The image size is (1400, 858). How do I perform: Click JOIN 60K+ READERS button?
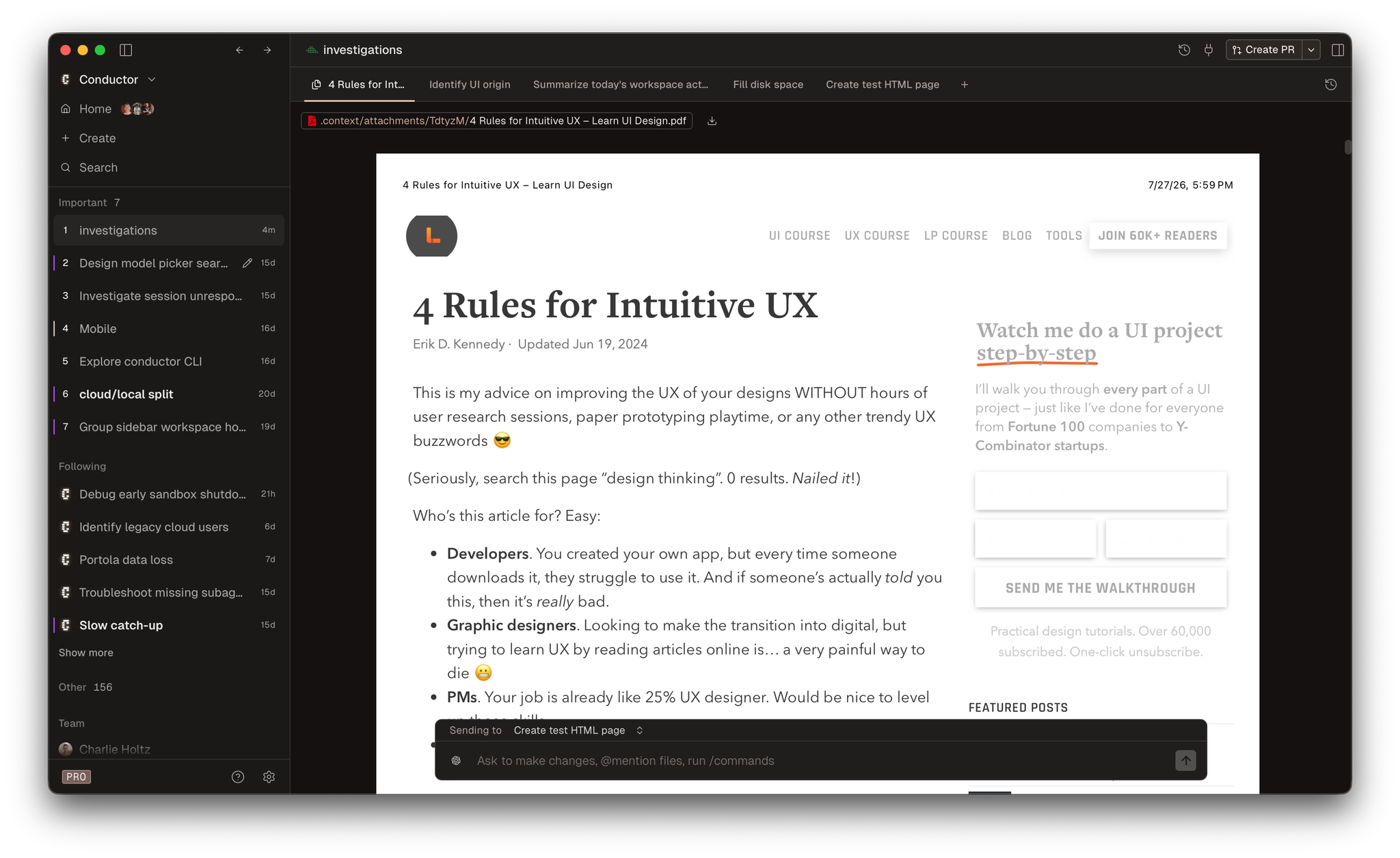(x=1157, y=236)
